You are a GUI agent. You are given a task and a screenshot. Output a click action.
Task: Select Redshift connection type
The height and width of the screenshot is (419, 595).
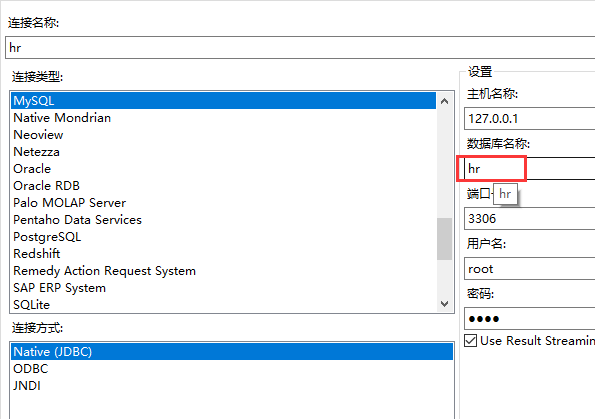click(224, 254)
